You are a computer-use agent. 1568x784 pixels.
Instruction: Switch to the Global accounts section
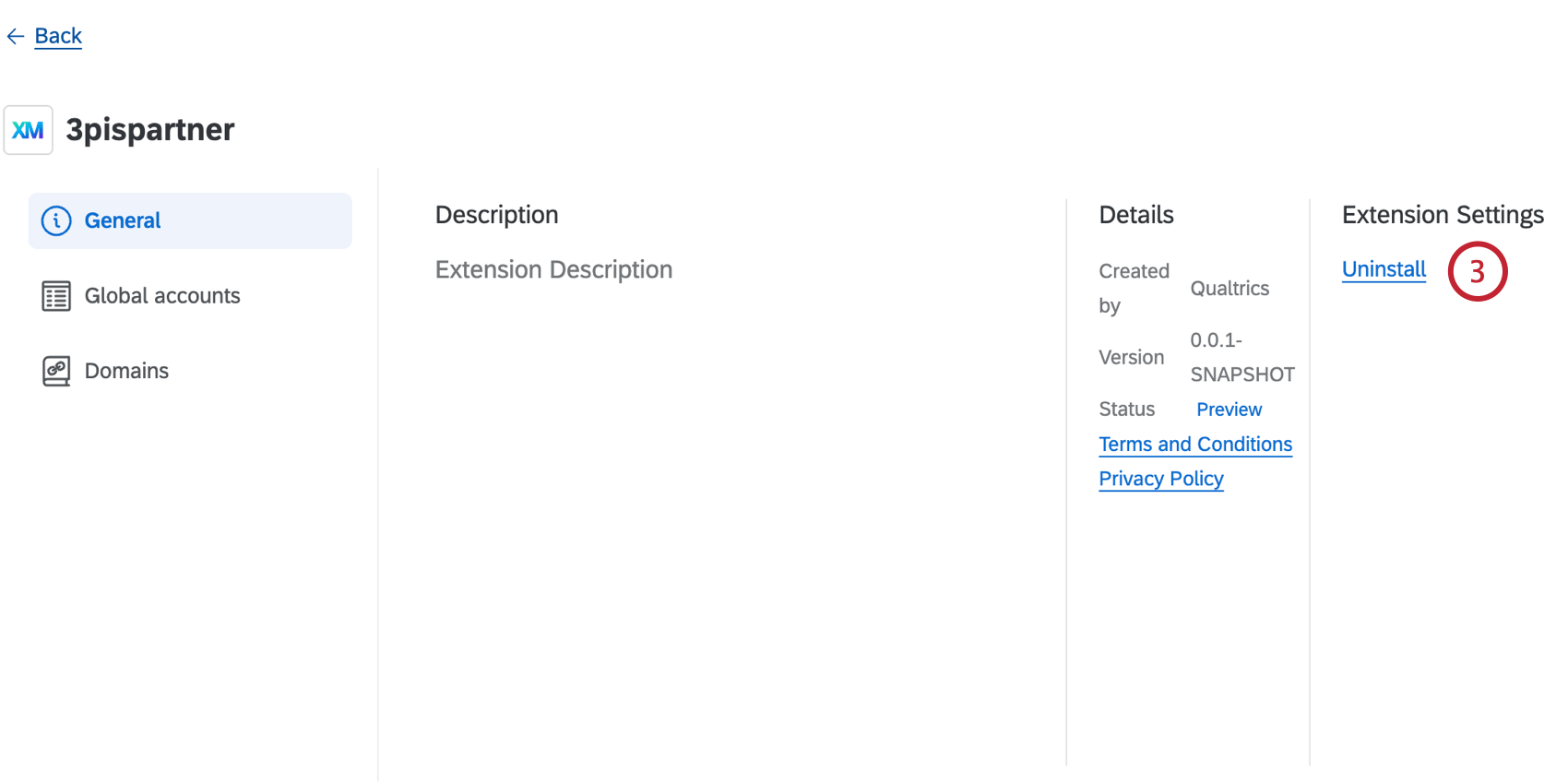click(162, 295)
